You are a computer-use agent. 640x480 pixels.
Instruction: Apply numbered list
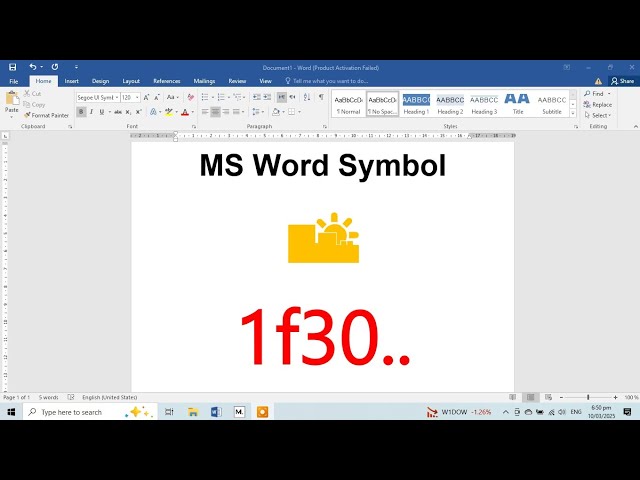click(221, 97)
